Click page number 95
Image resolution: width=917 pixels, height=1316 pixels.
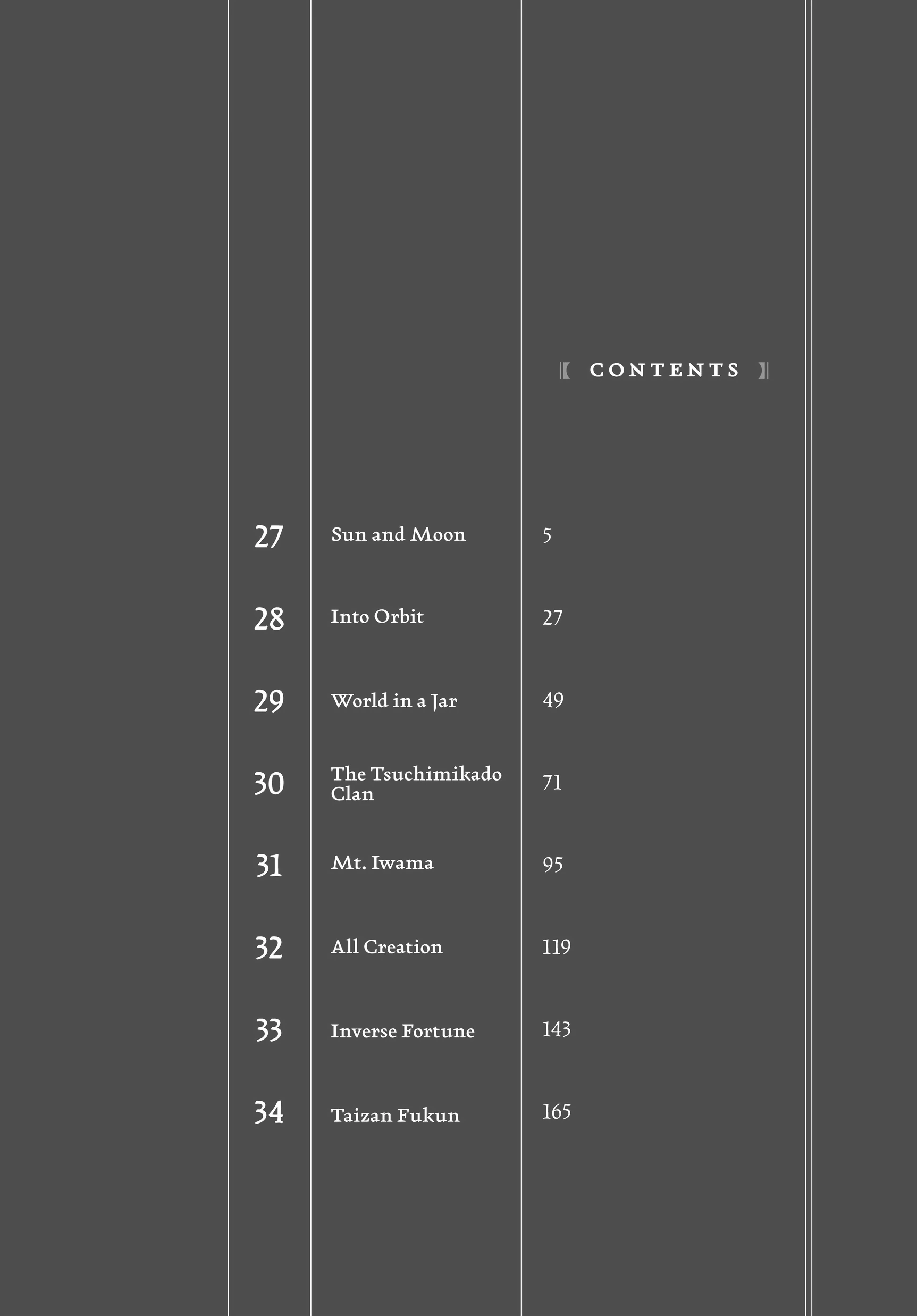(553, 865)
